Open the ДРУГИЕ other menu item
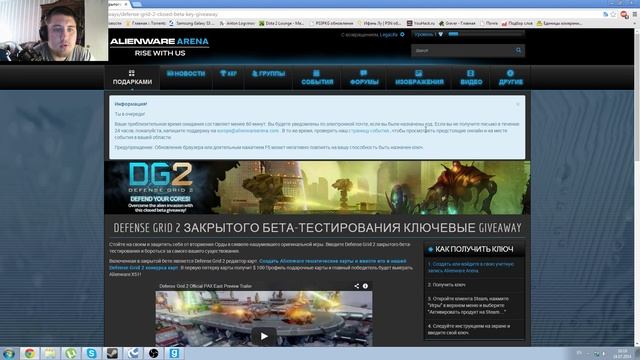Viewport: 640px width, 360px height. (511, 78)
